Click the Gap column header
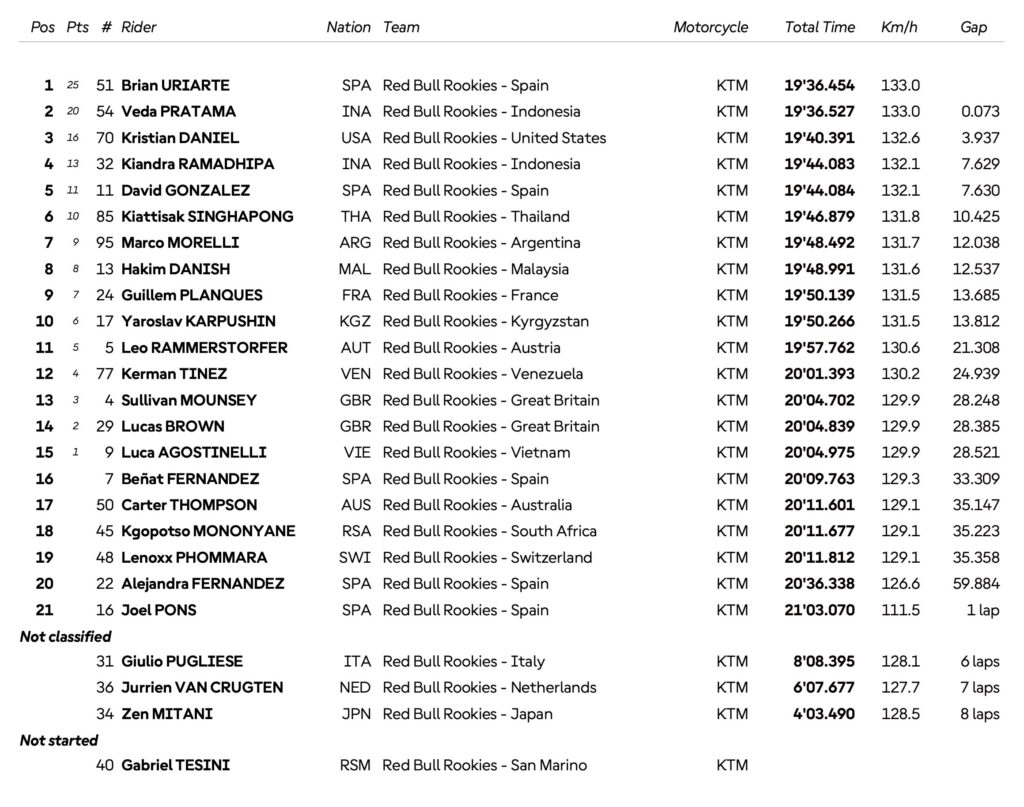Viewport: 1024px width, 807px height. [973, 27]
